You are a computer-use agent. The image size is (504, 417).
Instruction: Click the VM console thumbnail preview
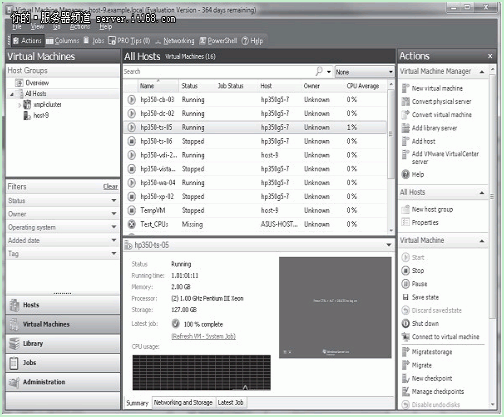[x=335, y=307]
